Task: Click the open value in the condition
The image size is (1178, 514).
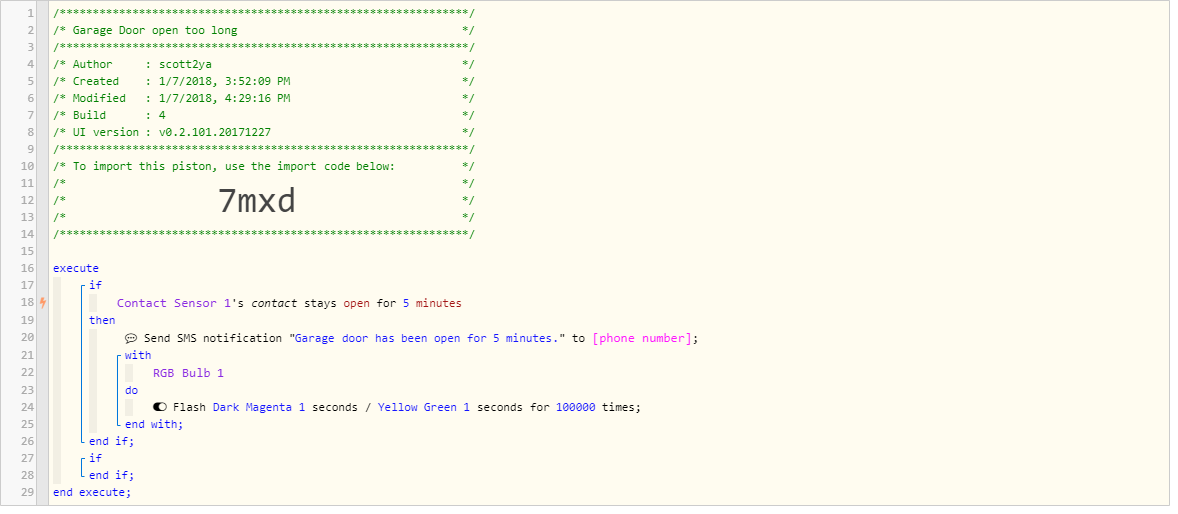Action: tap(357, 303)
